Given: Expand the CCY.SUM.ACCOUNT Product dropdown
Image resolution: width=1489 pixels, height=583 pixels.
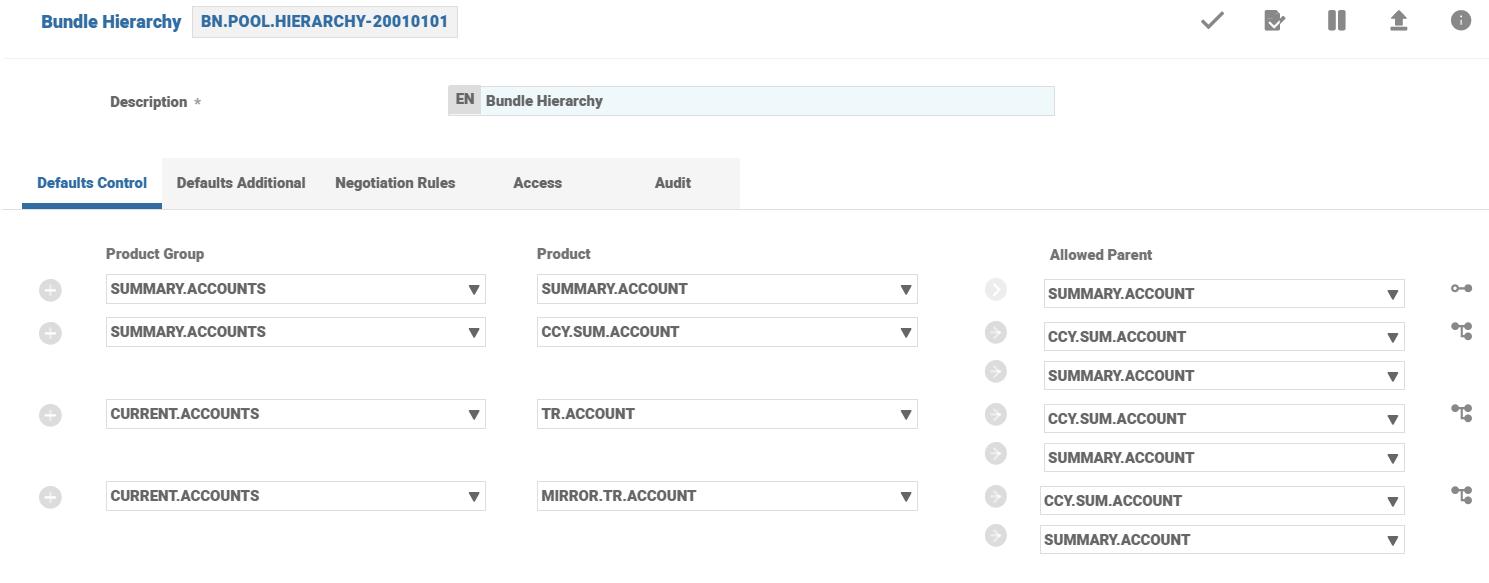Looking at the screenshot, I should tap(726, 333).
